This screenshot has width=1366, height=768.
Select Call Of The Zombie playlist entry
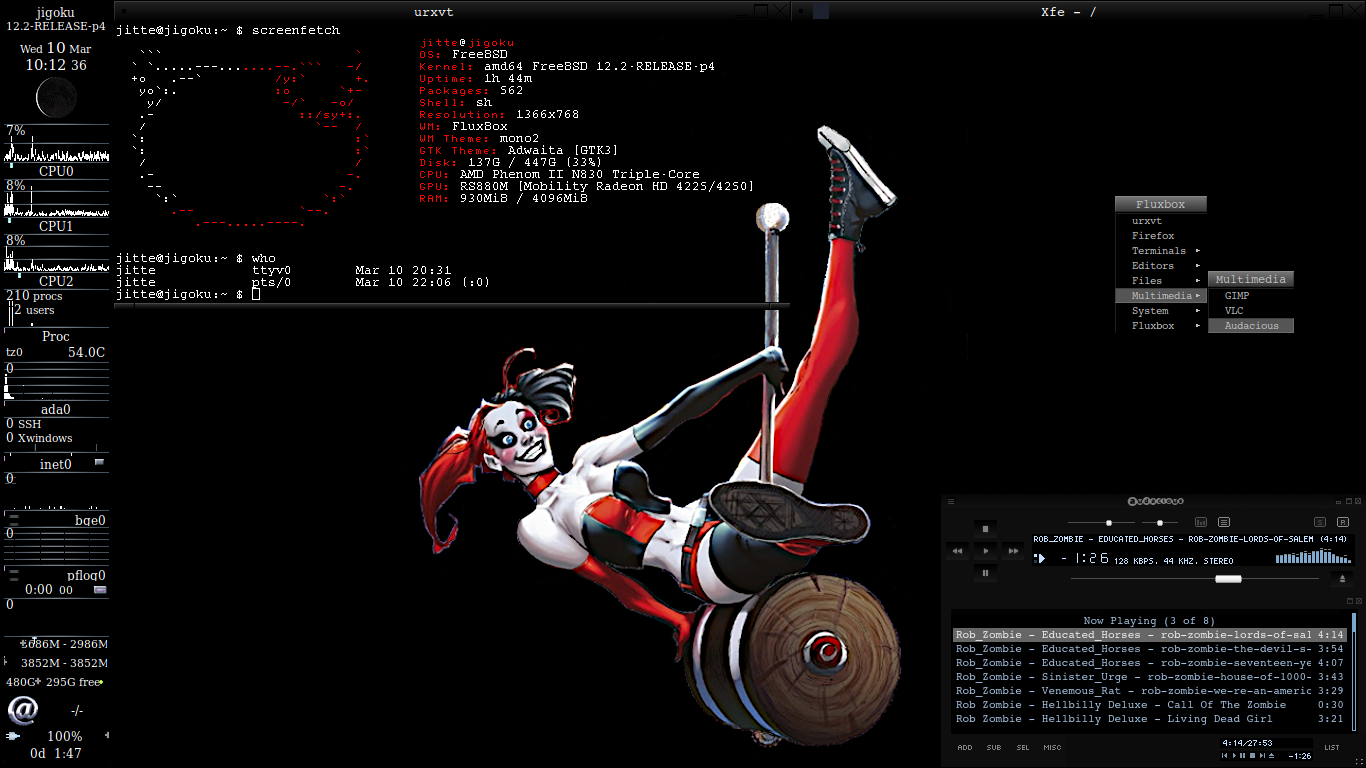pyautogui.click(x=1150, y=705)
